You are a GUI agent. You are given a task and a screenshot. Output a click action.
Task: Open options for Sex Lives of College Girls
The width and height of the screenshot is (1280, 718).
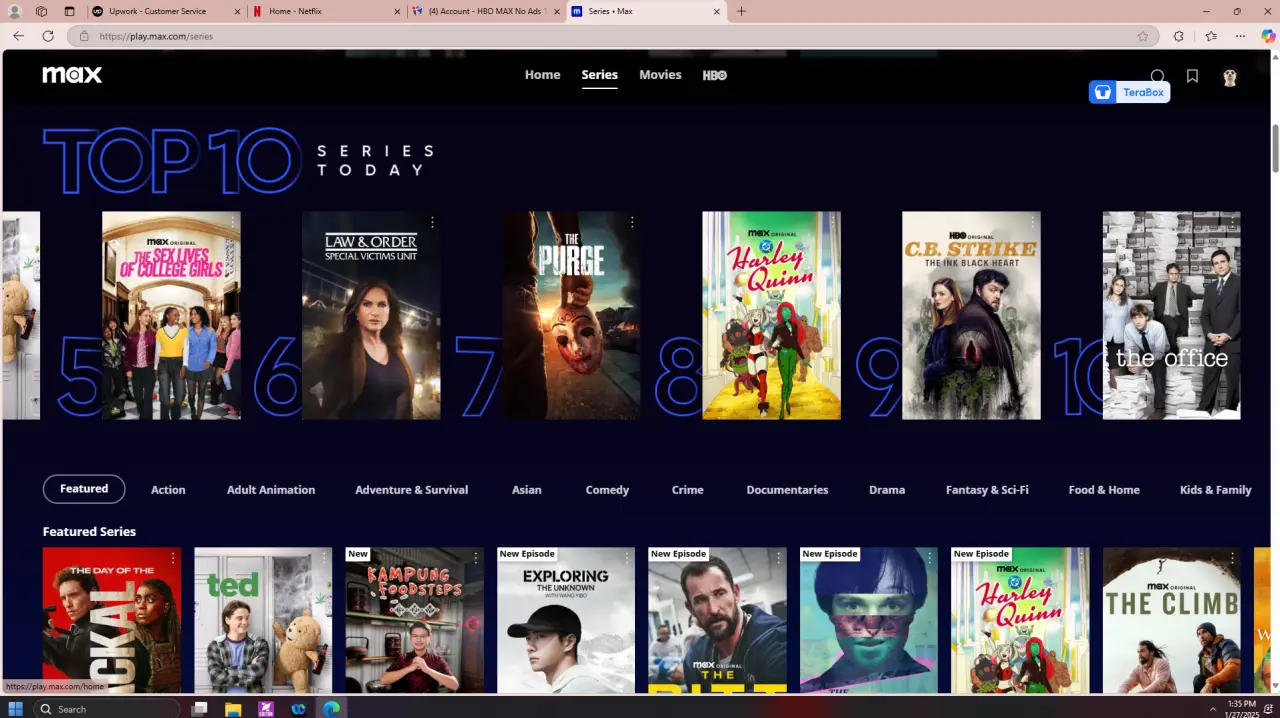coord(233,222)
